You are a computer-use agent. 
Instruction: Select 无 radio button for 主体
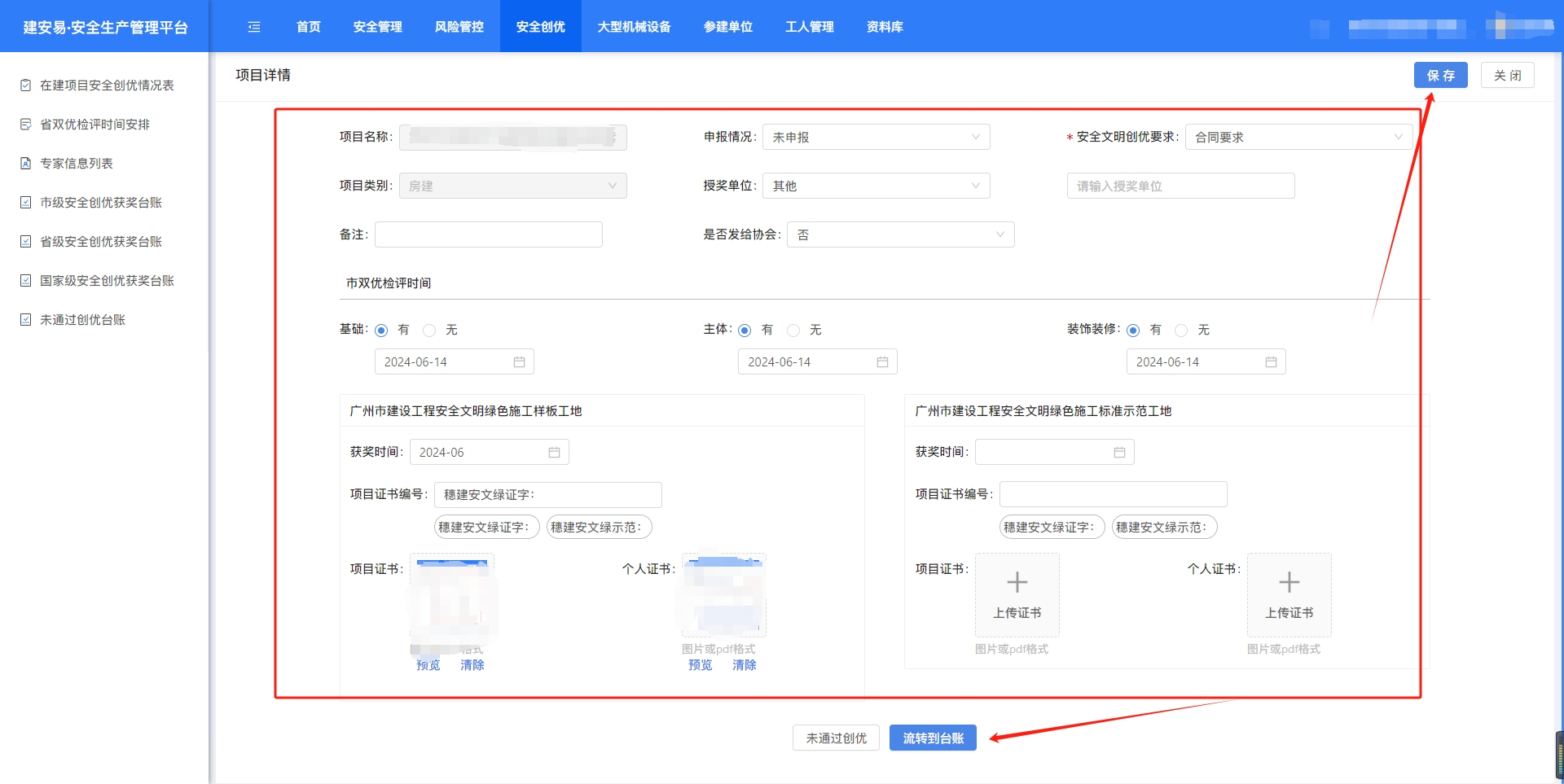(793, 331)
